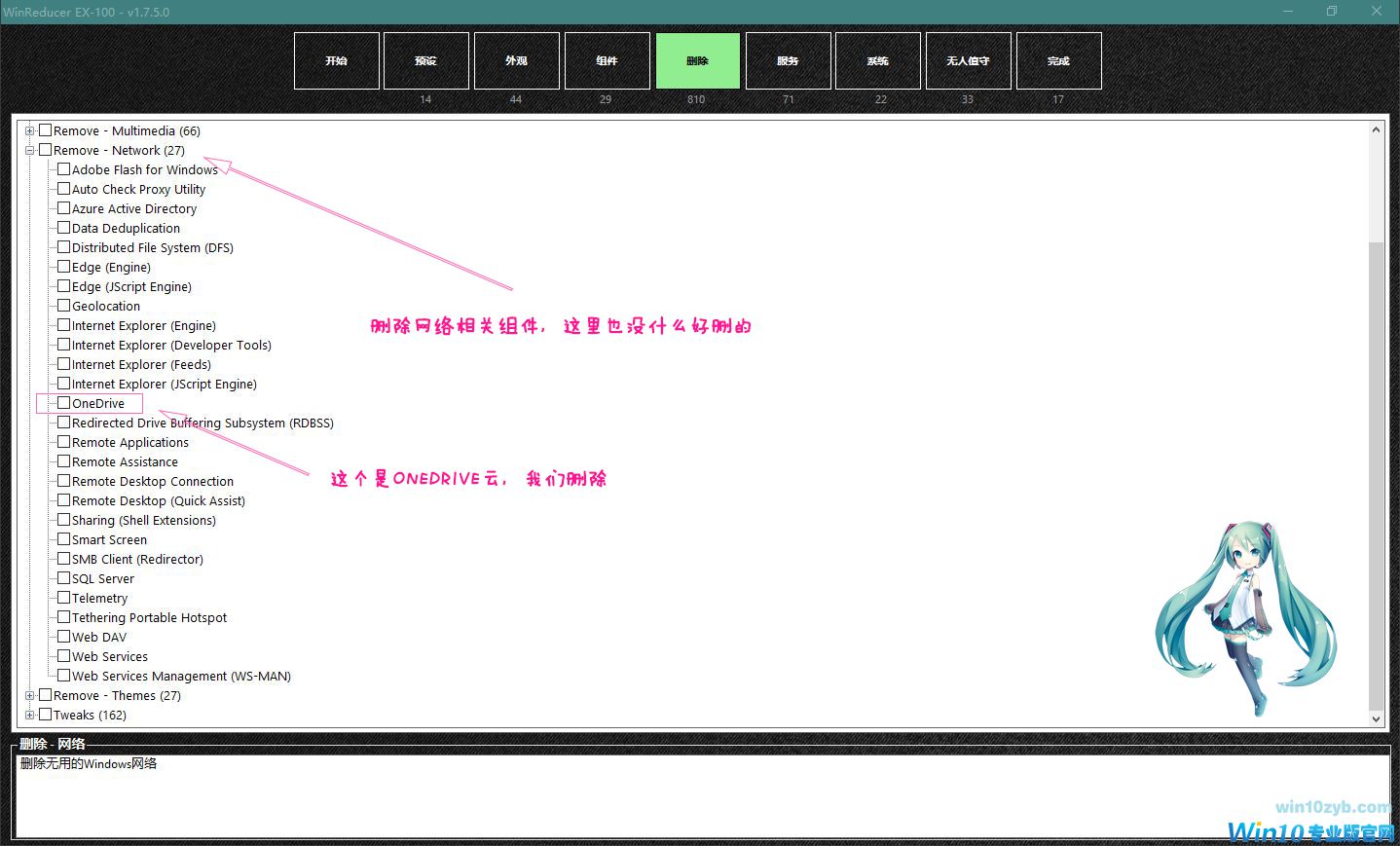Open the 开始 tab
1400x846 pixels.
point(336,60)
